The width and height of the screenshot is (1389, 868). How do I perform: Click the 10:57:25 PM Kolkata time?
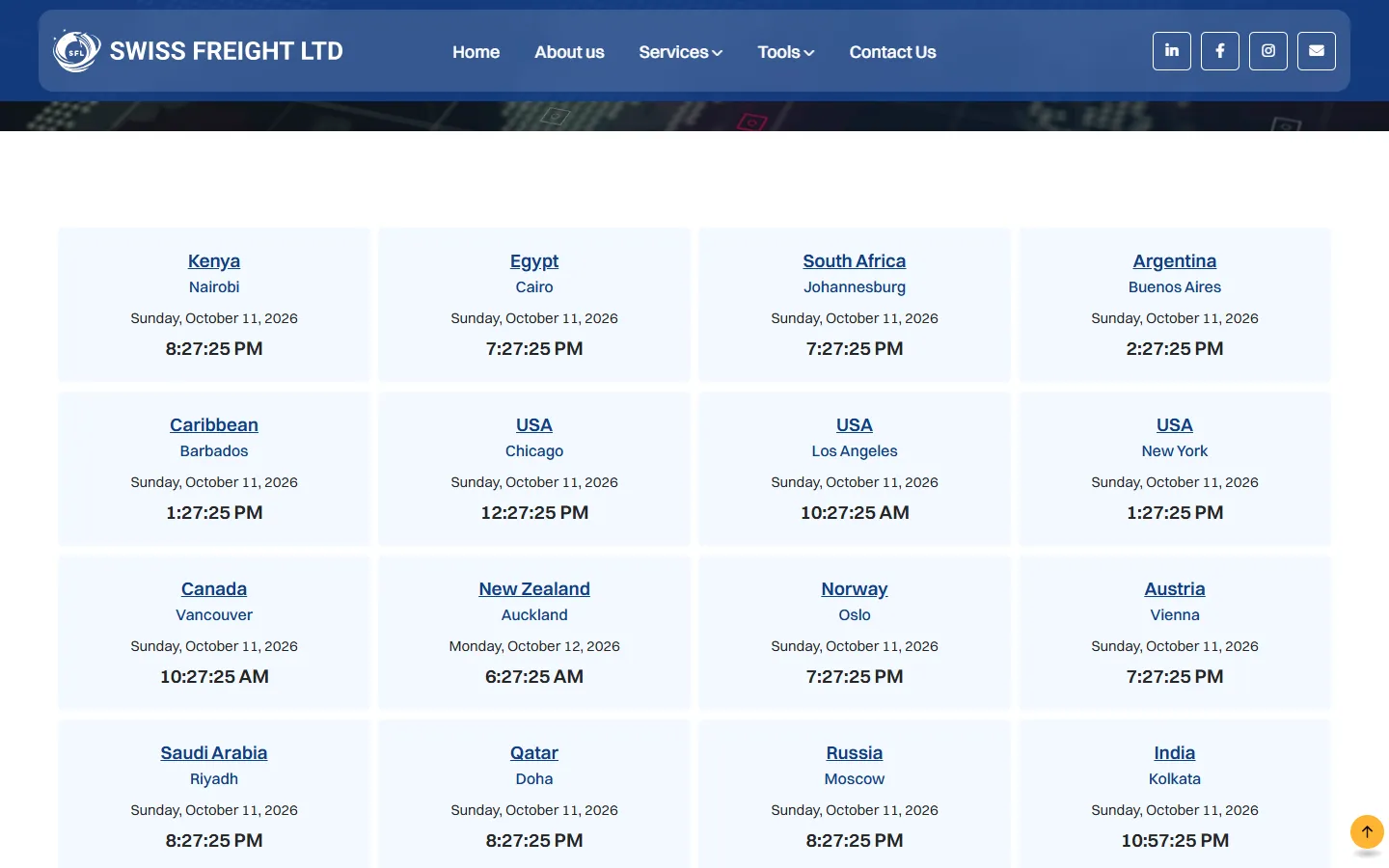(1175, 840)
